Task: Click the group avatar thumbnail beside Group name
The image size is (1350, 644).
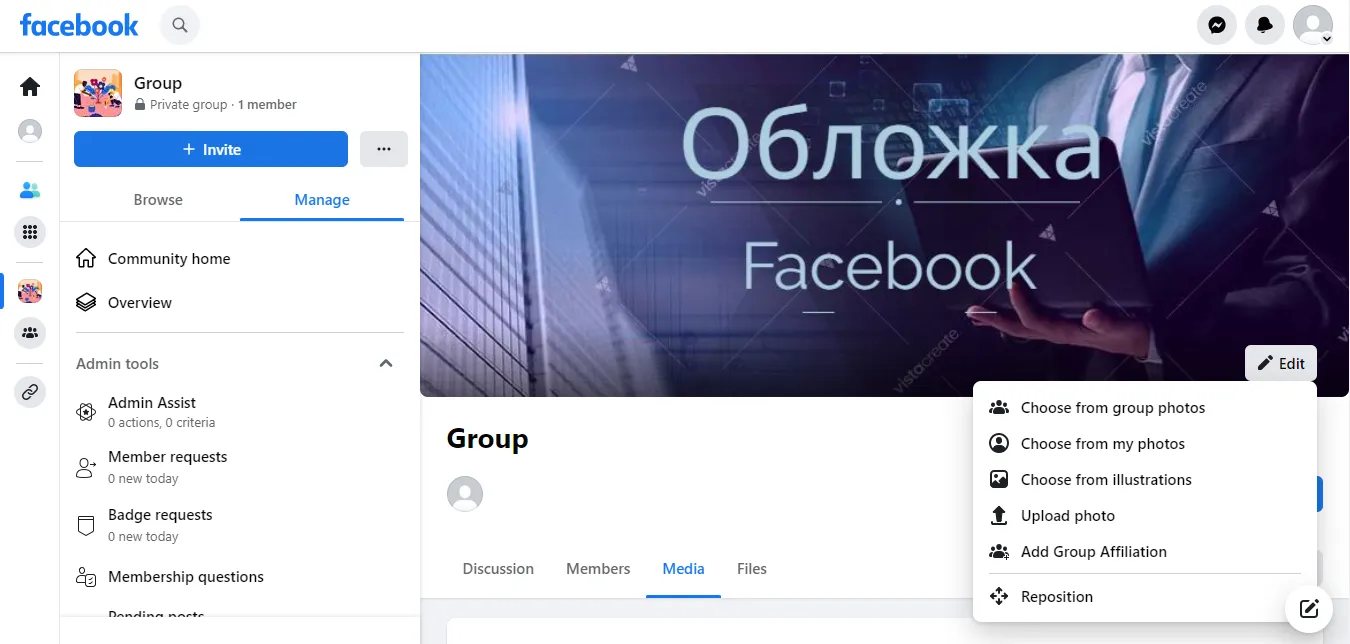Action: point(98,93)
